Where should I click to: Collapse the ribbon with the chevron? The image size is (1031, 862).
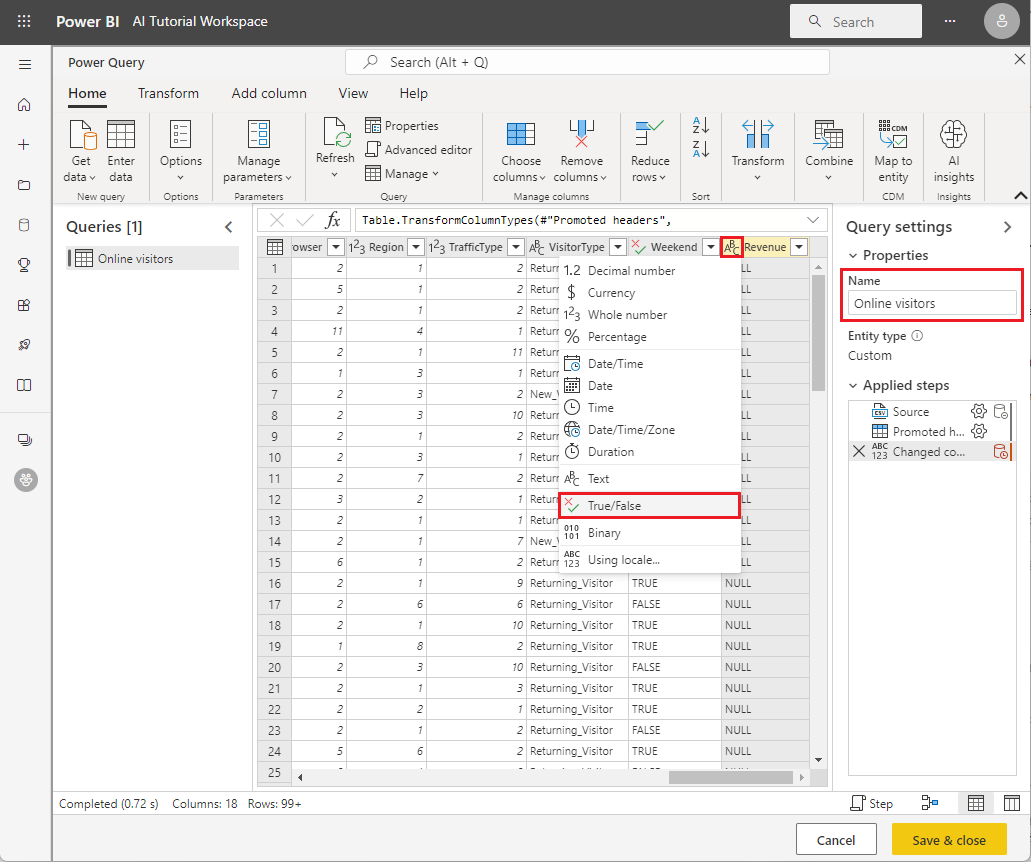(1020, 195)
